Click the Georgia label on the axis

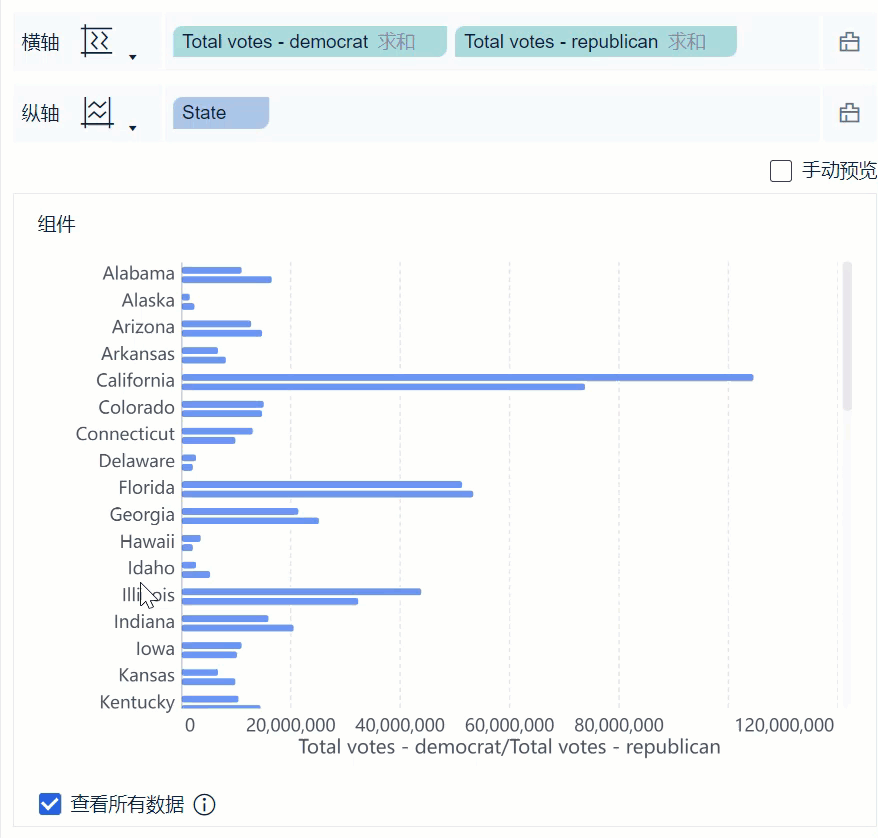tap(142, 515)
